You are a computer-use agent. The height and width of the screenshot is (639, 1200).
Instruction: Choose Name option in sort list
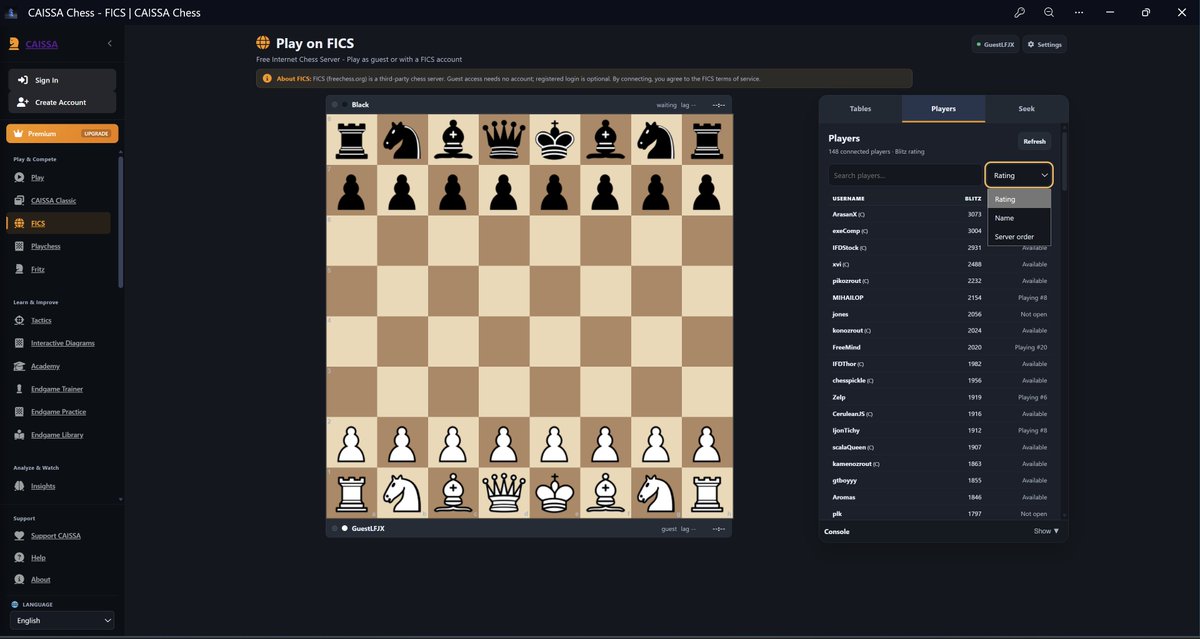(x=1019, y=218)
